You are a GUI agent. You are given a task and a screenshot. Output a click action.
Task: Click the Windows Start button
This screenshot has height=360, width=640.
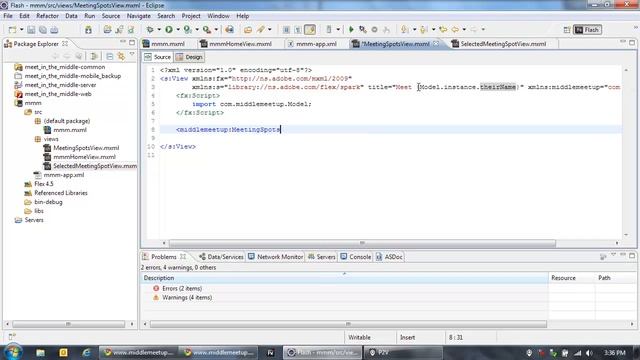click(x=13, y=352)
